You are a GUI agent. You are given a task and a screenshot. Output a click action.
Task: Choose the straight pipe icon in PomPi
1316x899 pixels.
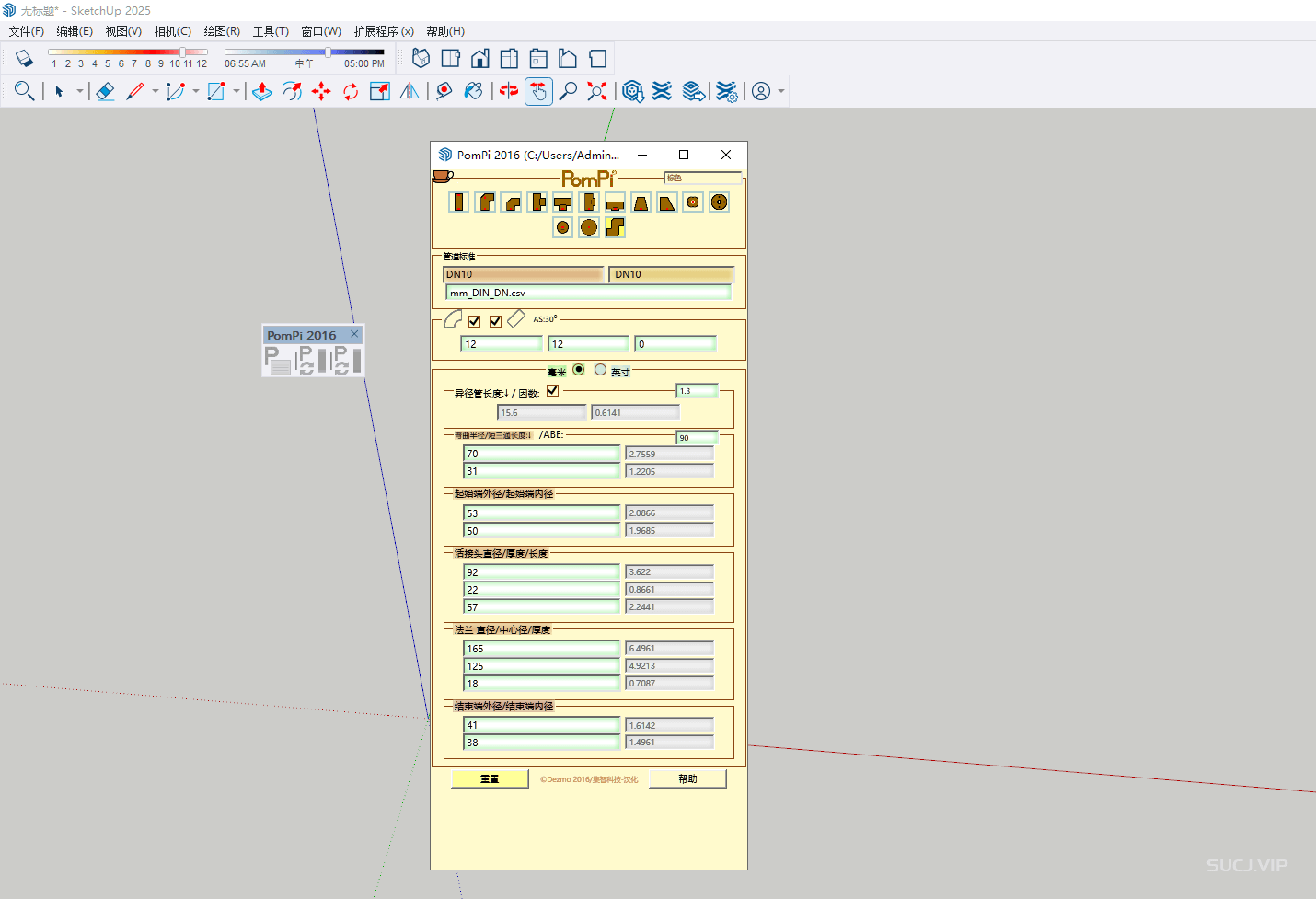pyautogui.click(x=459, y=202)
